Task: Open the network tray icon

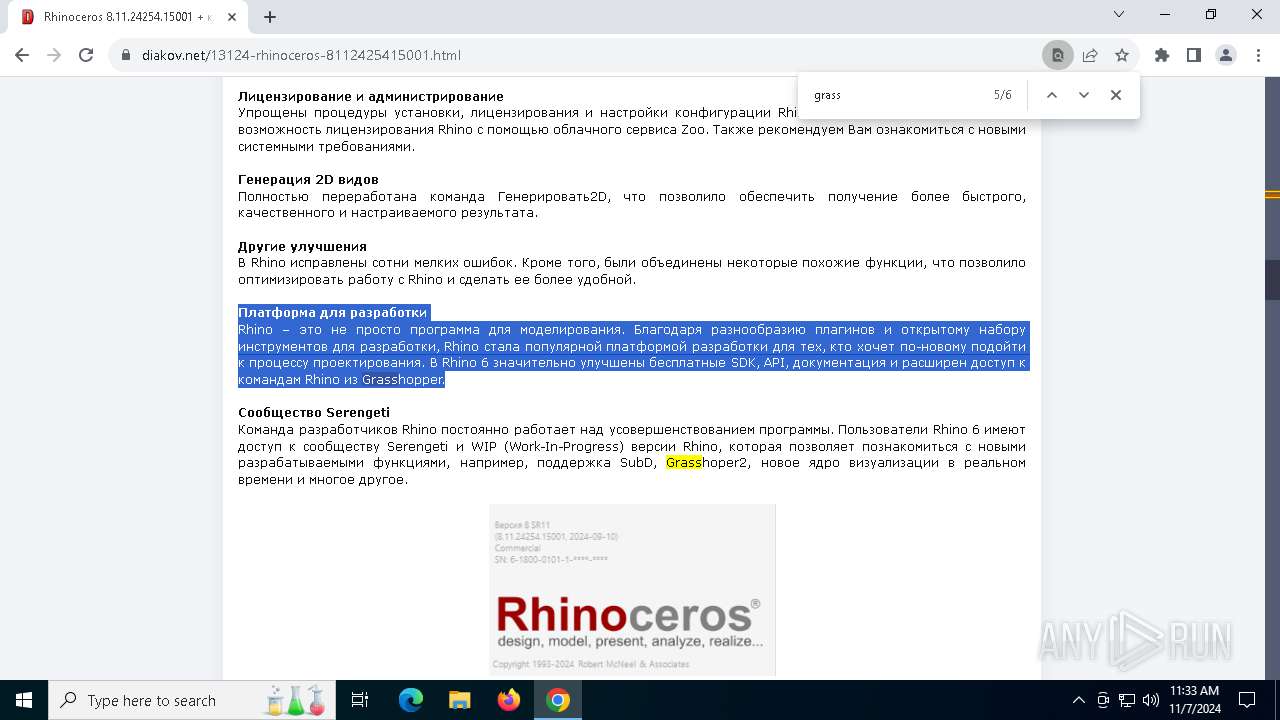Action: [1127, 700]
